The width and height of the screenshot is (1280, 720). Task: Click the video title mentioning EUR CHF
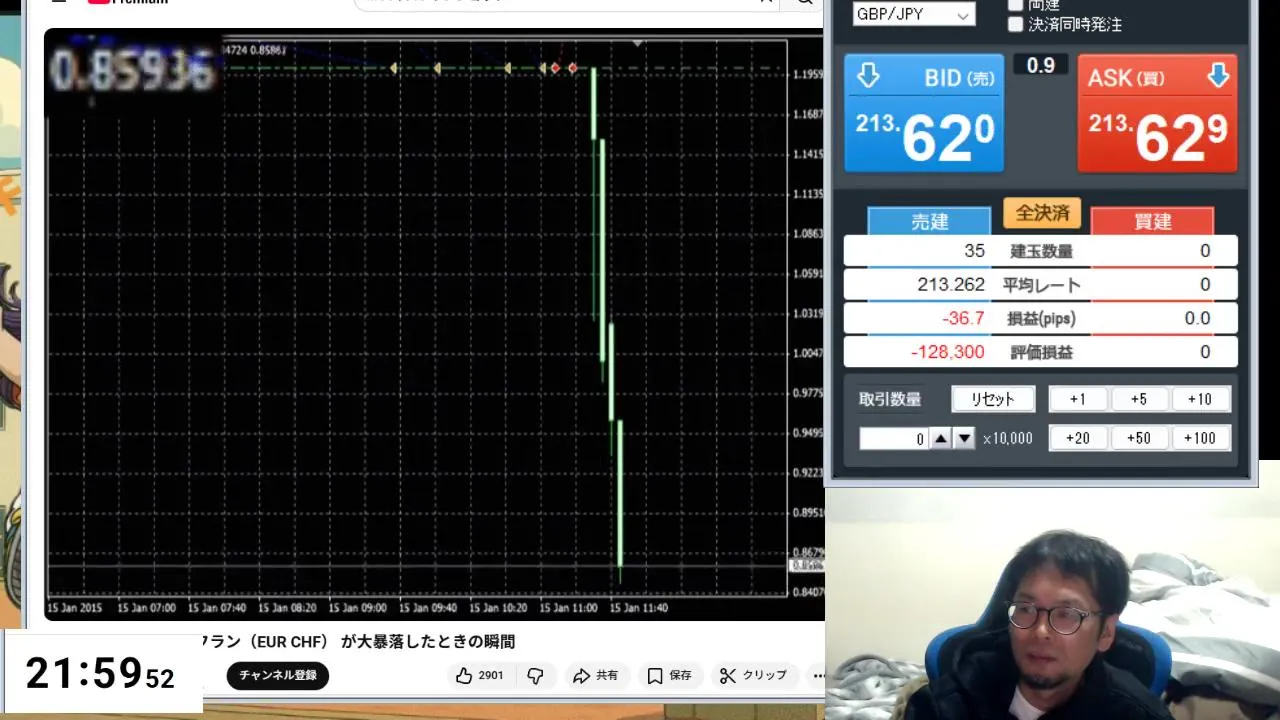point(360,641)
